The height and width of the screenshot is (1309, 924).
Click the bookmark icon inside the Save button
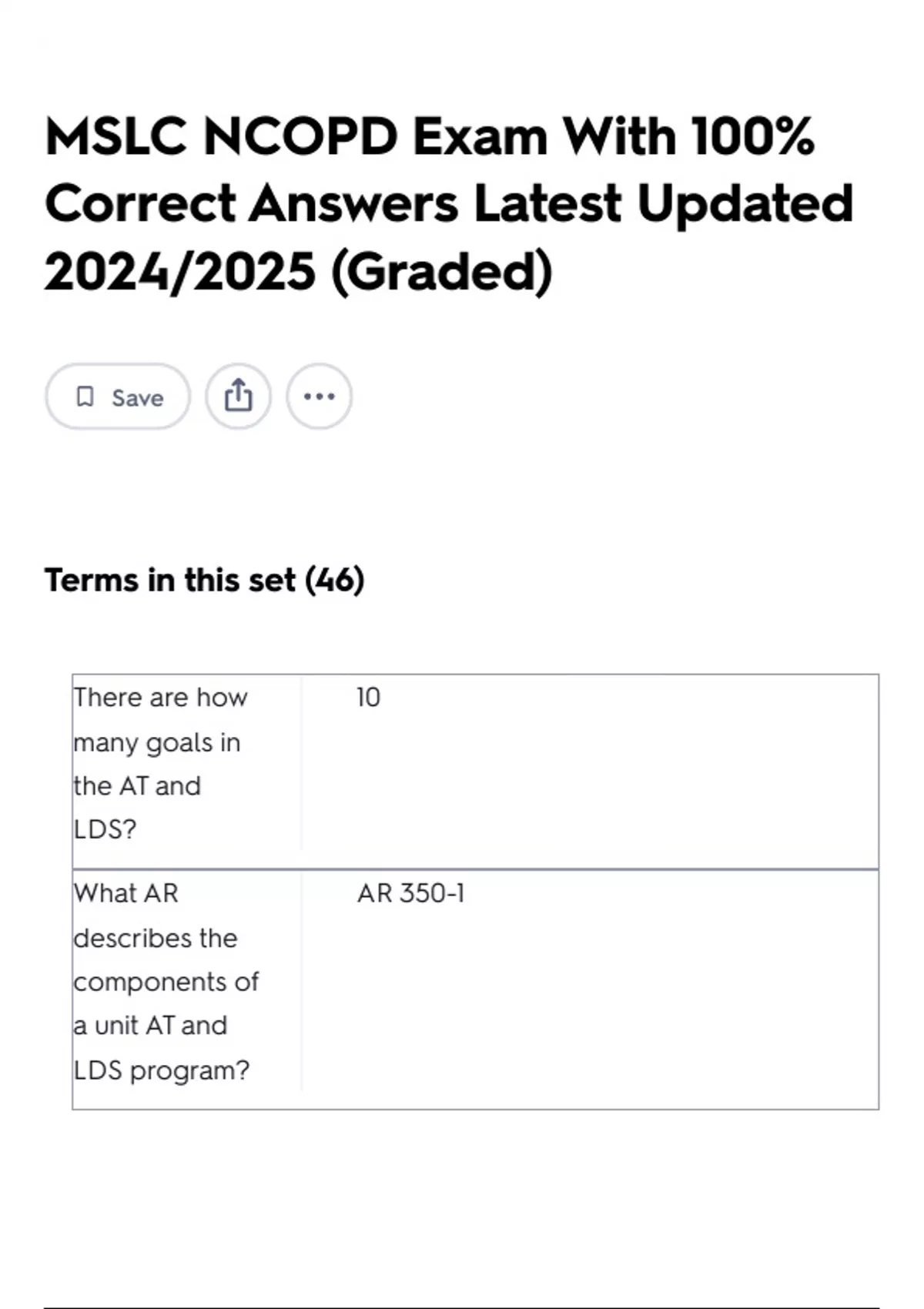(x=85, y=397)
